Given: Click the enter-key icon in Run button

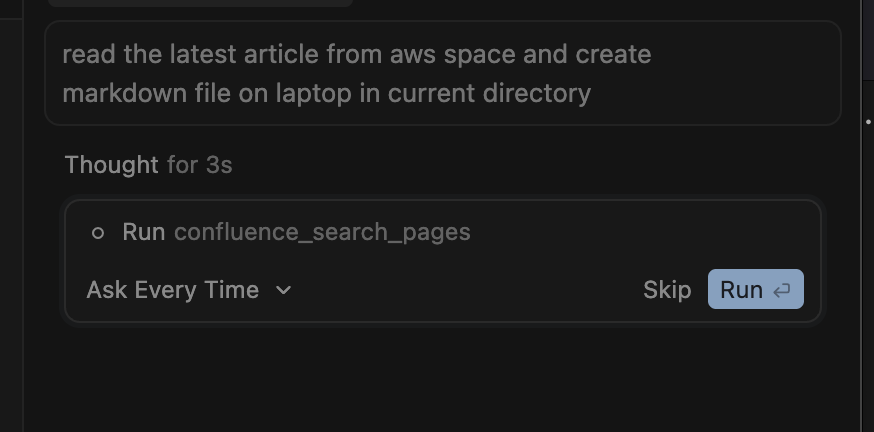Looking at the screenshot, I should coord(782,290).
